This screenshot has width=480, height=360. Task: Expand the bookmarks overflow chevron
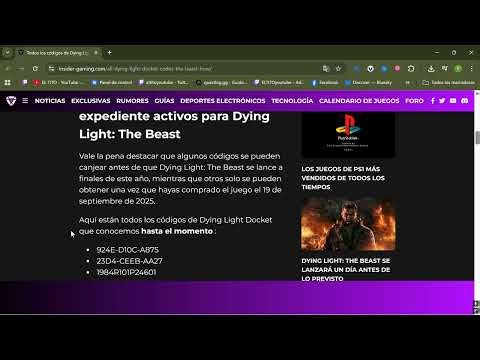click(x=407, y=82)
